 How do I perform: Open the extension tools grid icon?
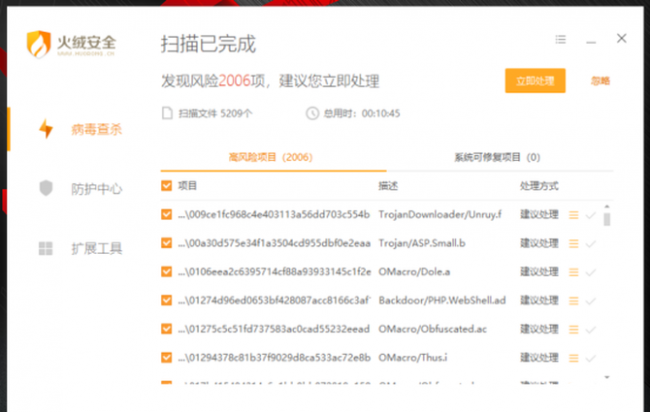(x=46, y=248)
